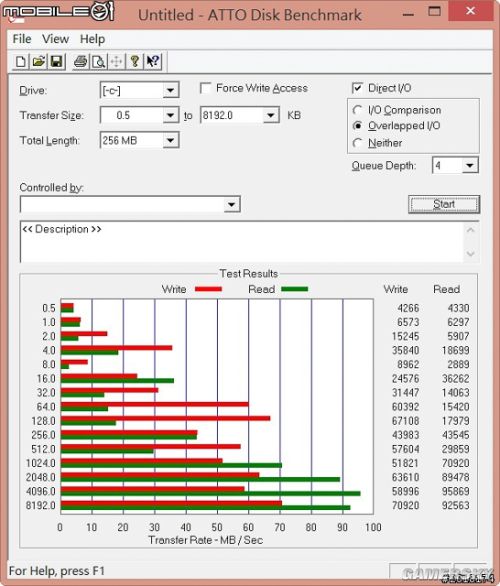The image size is (500, 586).
Task: Uncheck the Direct I/O checkbox
Action: 357,88
